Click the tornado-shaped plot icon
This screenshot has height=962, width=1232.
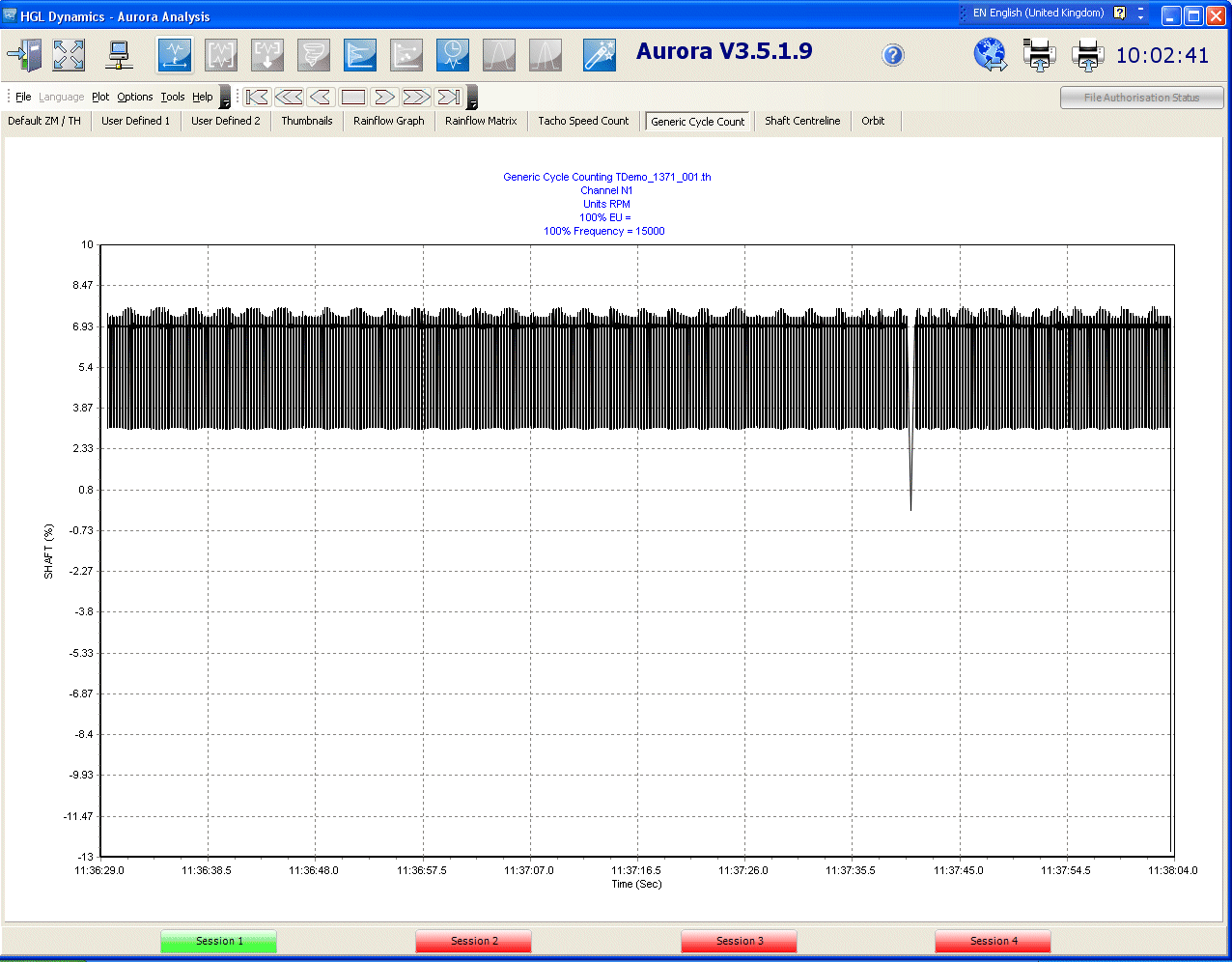point(314,55)
